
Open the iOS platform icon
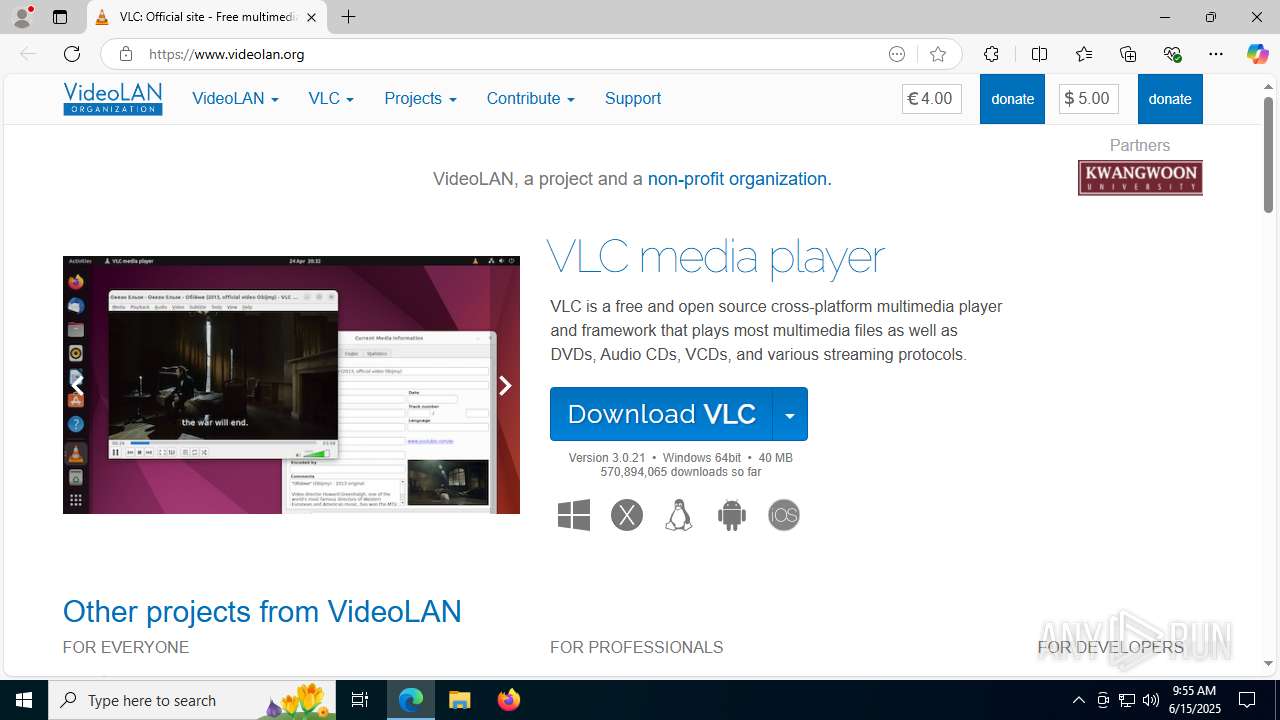pos(784,515)
